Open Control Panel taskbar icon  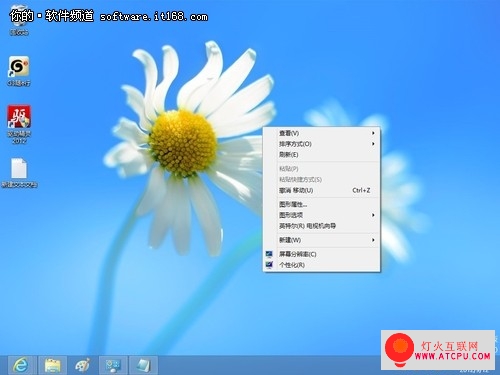click(x=113, y=365)
